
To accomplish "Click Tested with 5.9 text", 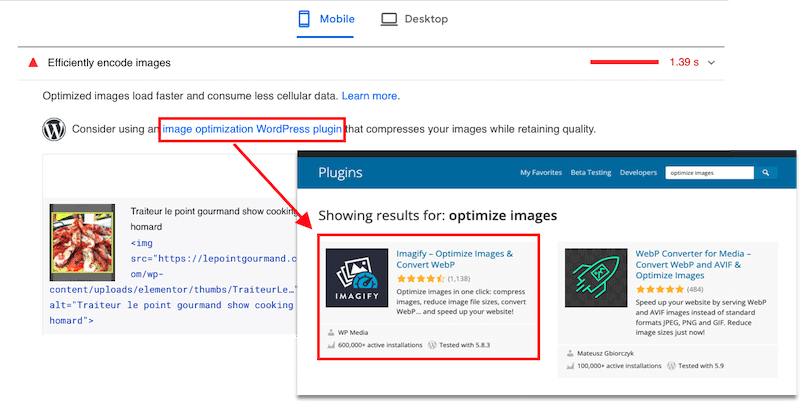I will click(x=701, y=366).
